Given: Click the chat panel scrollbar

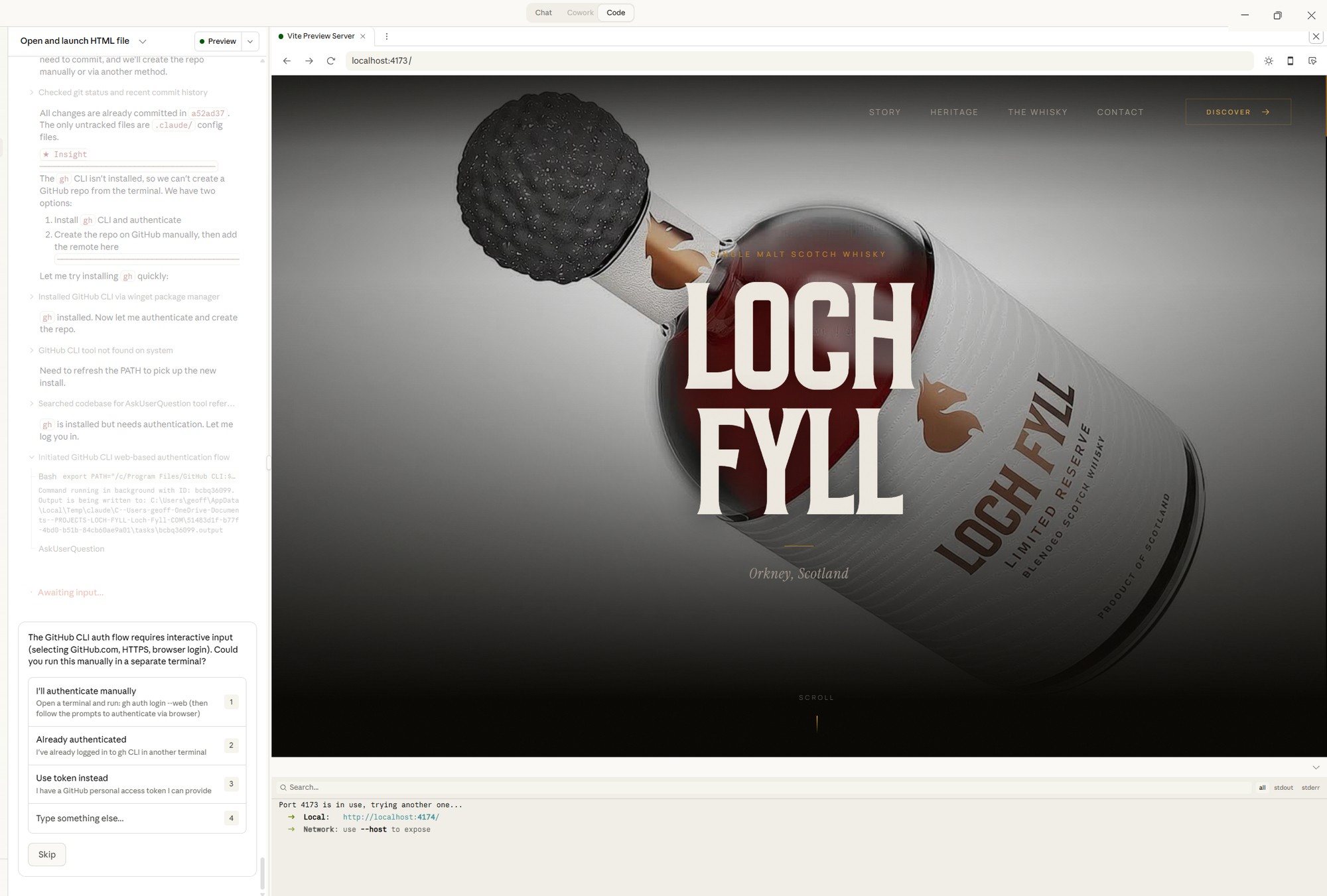Looking at the screenshot, I should (x=263, y=873).
